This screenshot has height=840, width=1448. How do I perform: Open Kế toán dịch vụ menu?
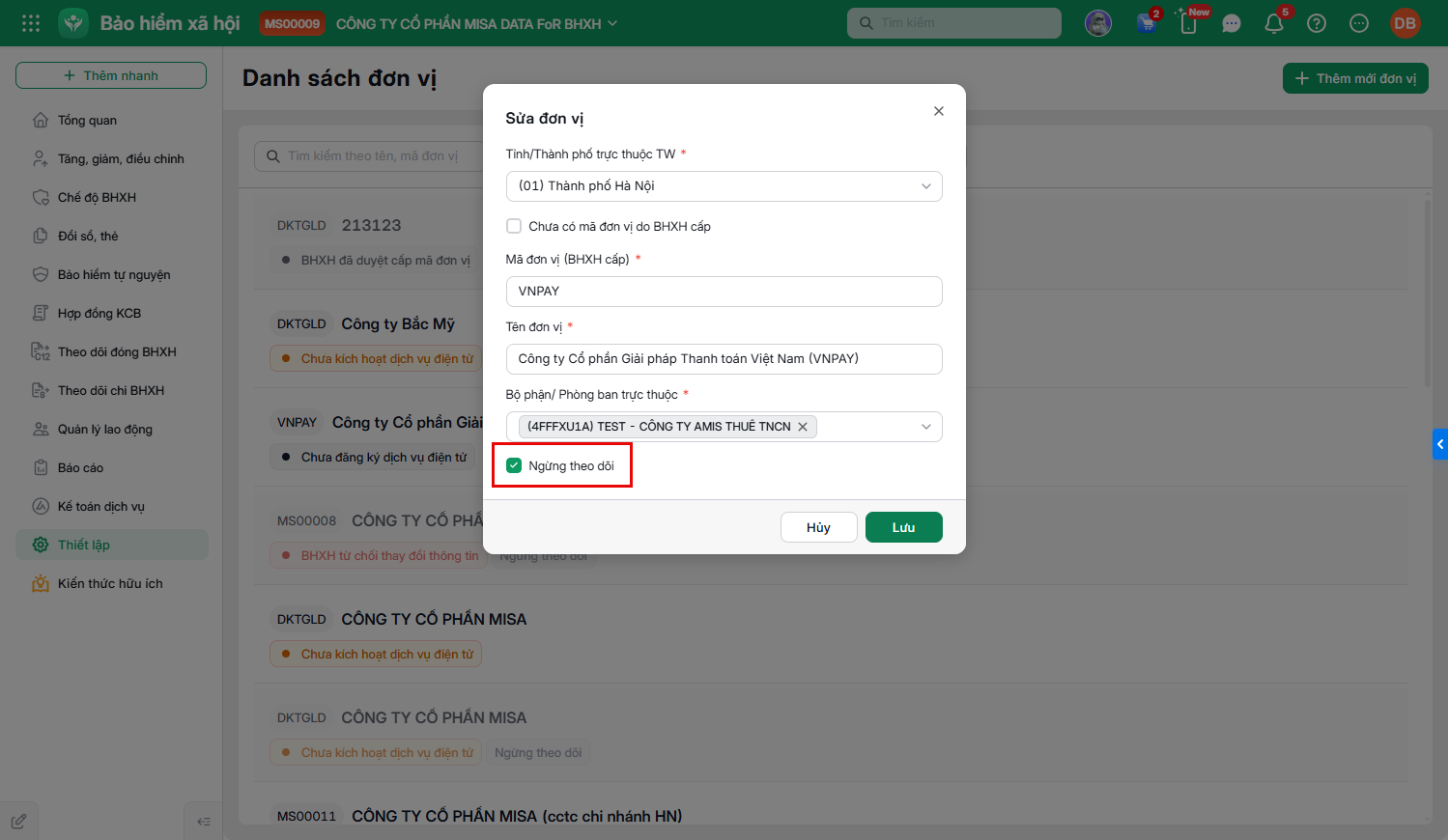(112, 506)
